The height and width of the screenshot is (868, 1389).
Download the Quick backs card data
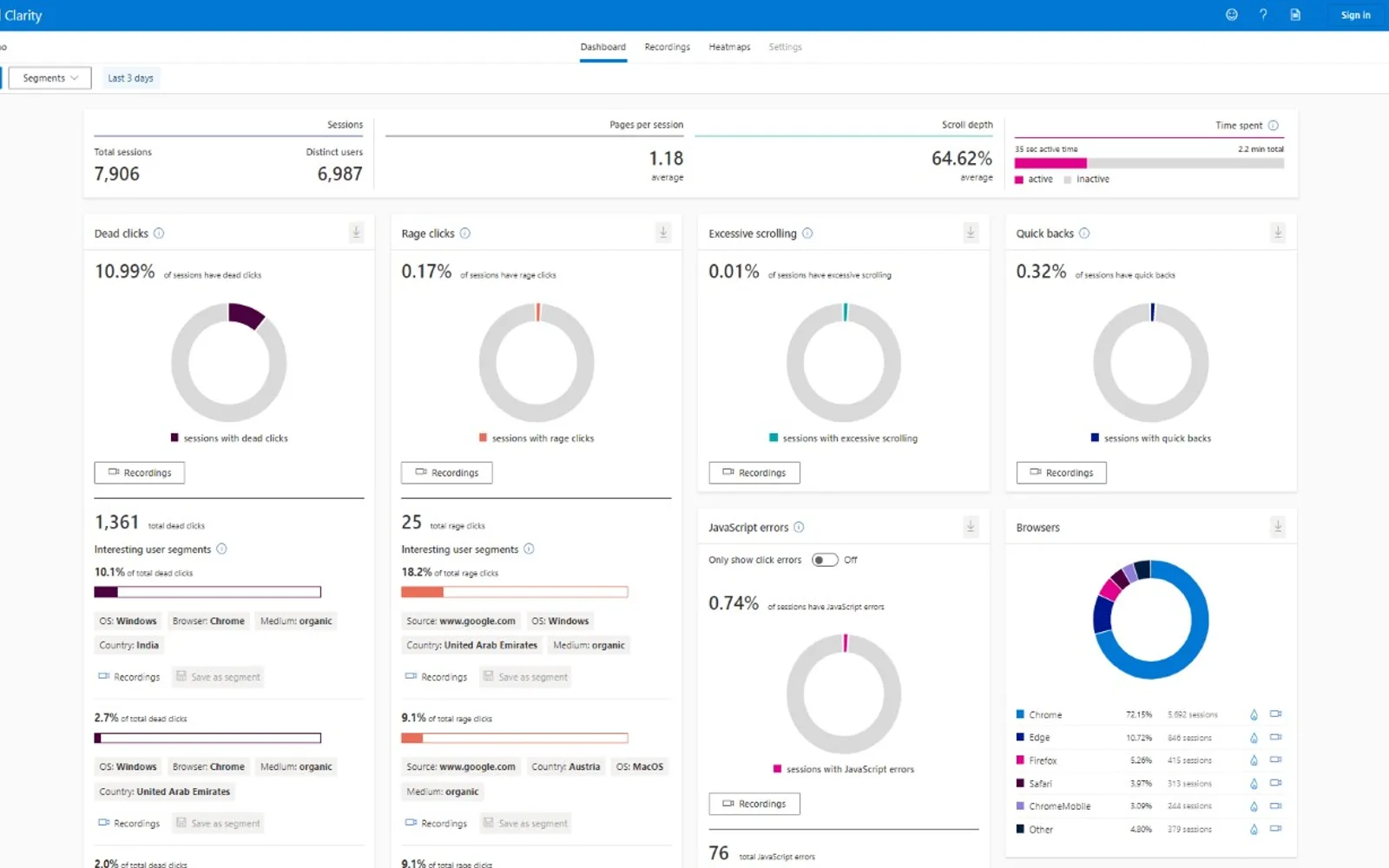coord(1278,233)
